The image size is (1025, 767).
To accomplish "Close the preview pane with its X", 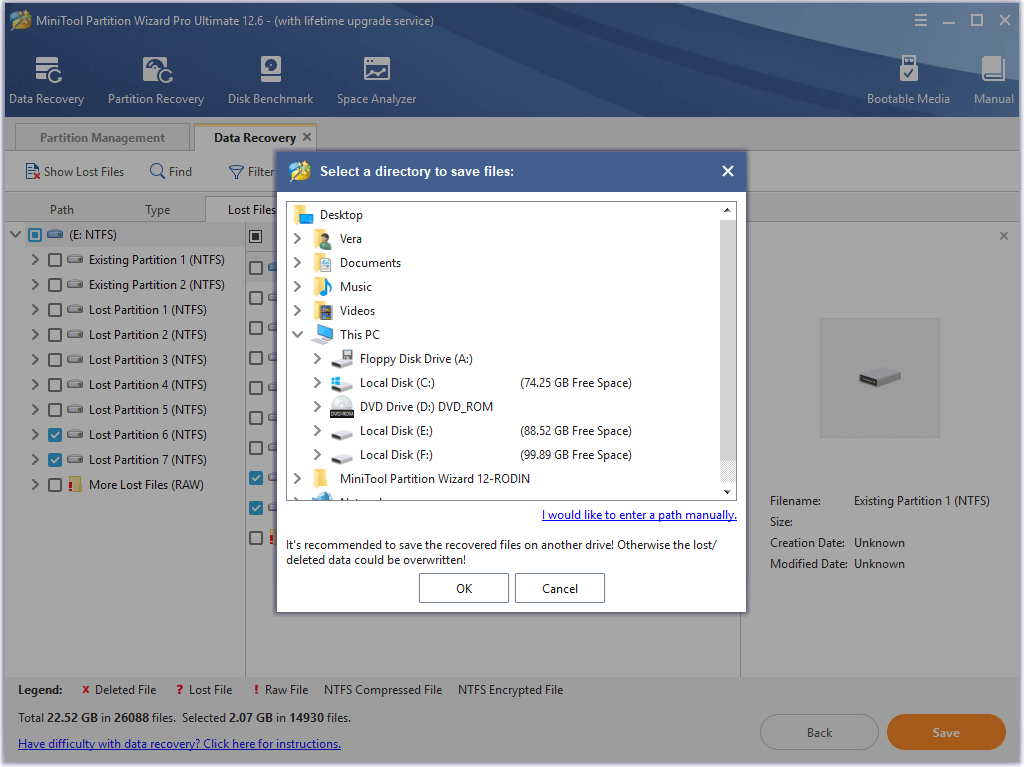I will [x=1003, y=236].
